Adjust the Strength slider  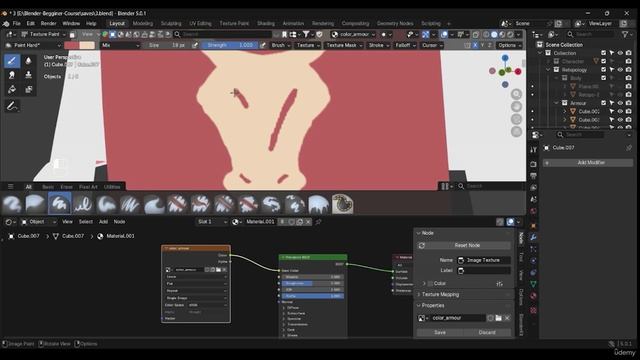pos(229,45)
